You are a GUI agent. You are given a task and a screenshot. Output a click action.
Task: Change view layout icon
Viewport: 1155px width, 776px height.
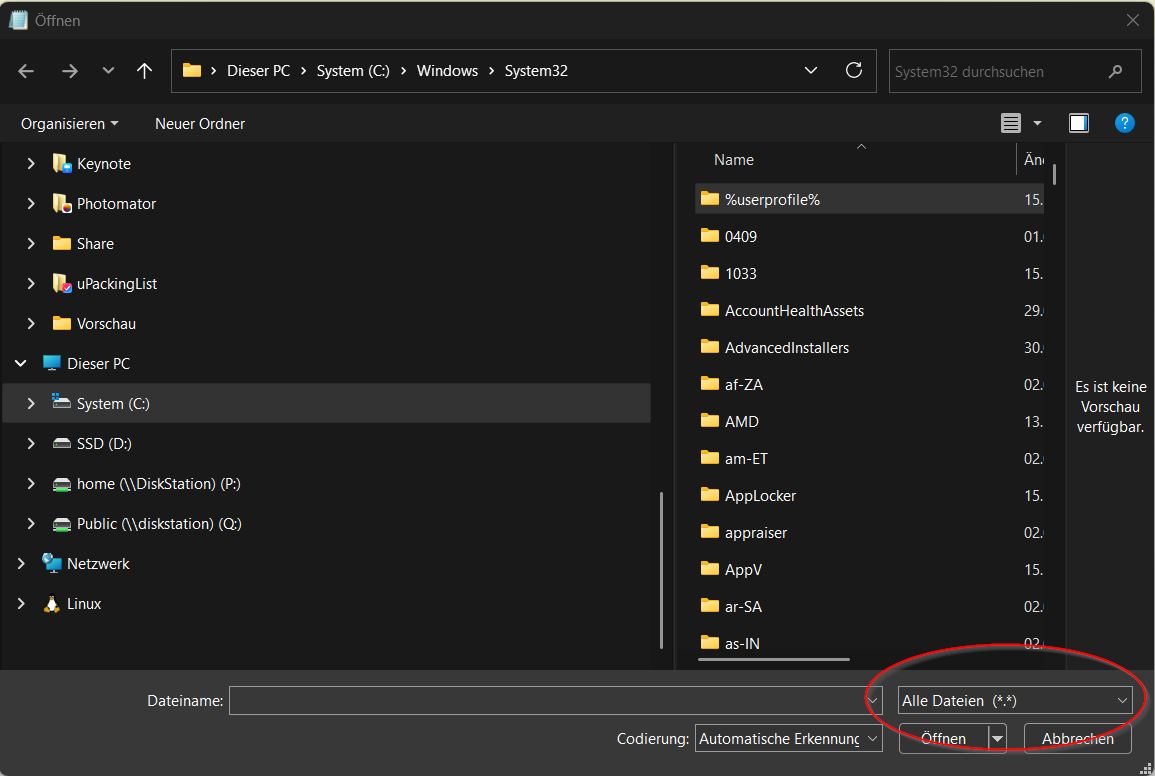[1011, 123]
